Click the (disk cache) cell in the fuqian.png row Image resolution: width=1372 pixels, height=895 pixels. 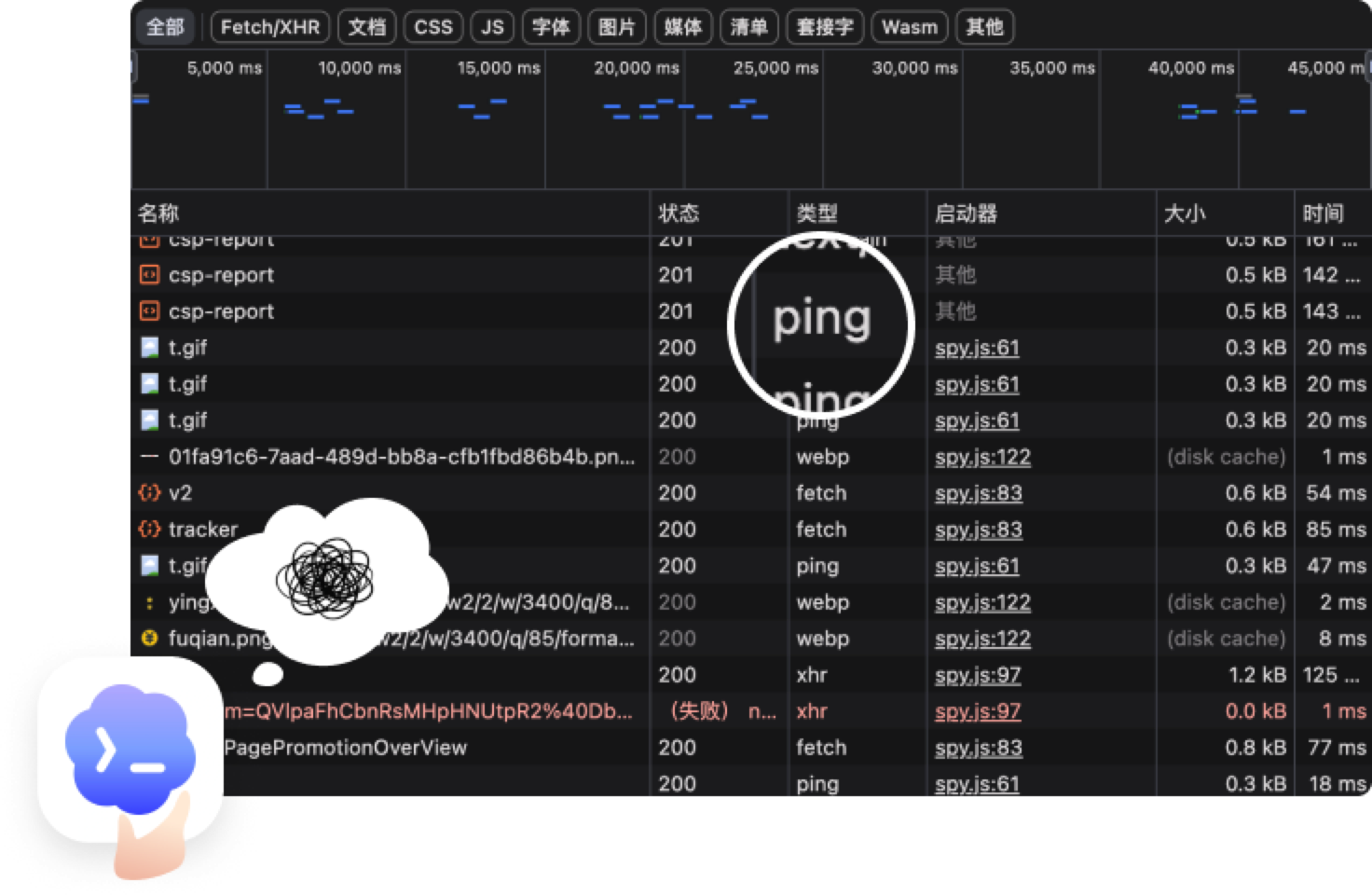(1226, 639)
